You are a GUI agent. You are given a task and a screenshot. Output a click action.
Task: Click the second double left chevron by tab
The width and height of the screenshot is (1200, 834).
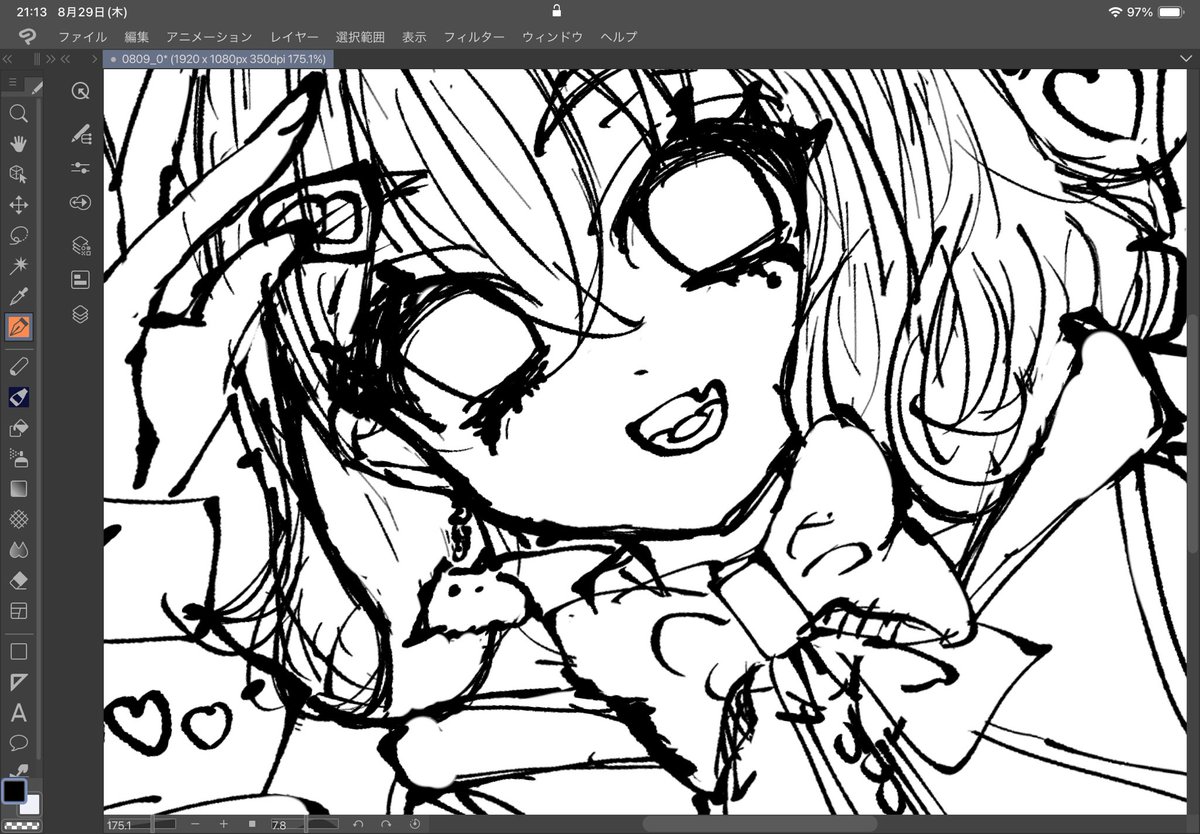[66, 60]
